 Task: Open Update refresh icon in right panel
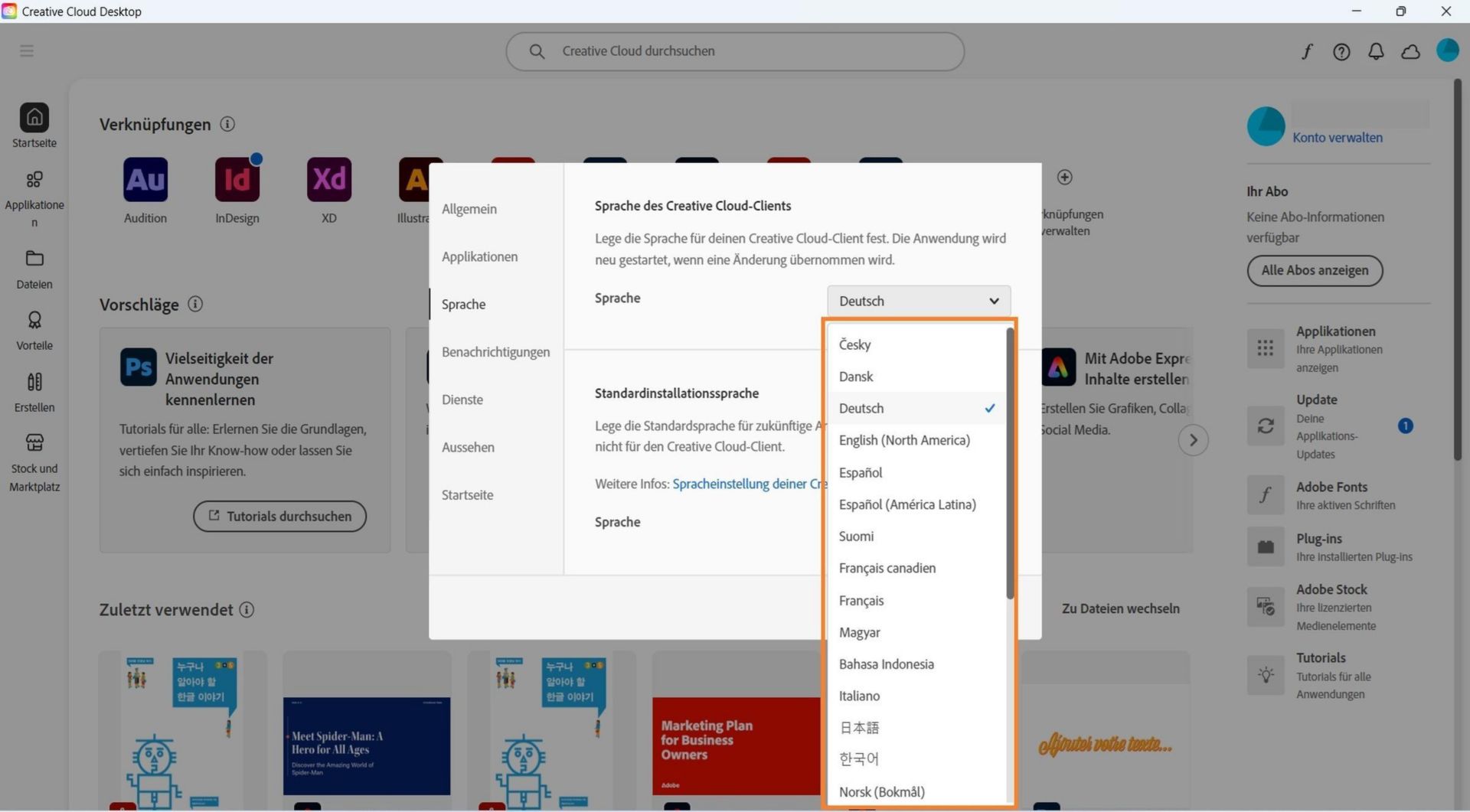click(x=1266, y=426)
